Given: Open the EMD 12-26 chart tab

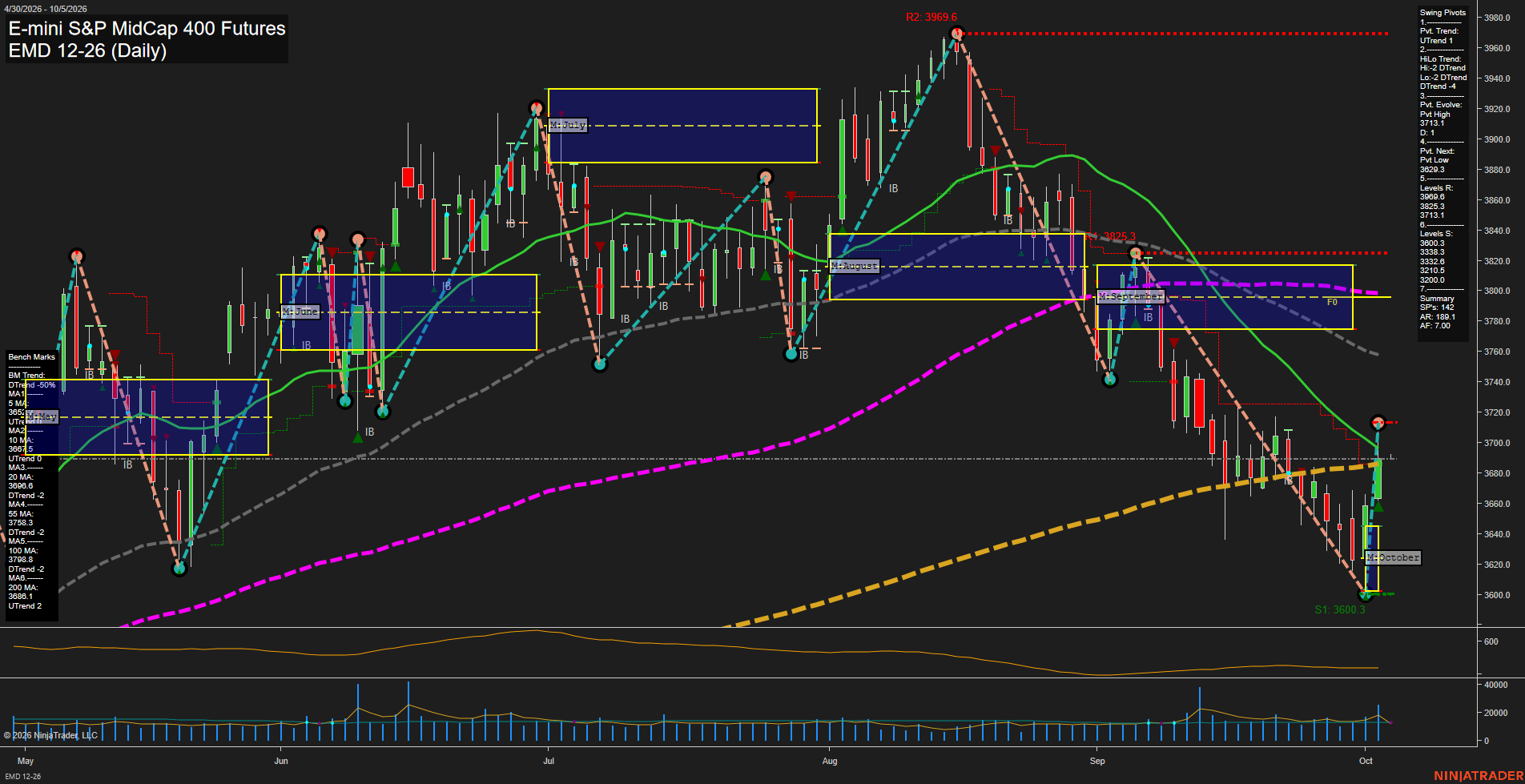Looking at the screenshot, I should [x=22, y=776].
